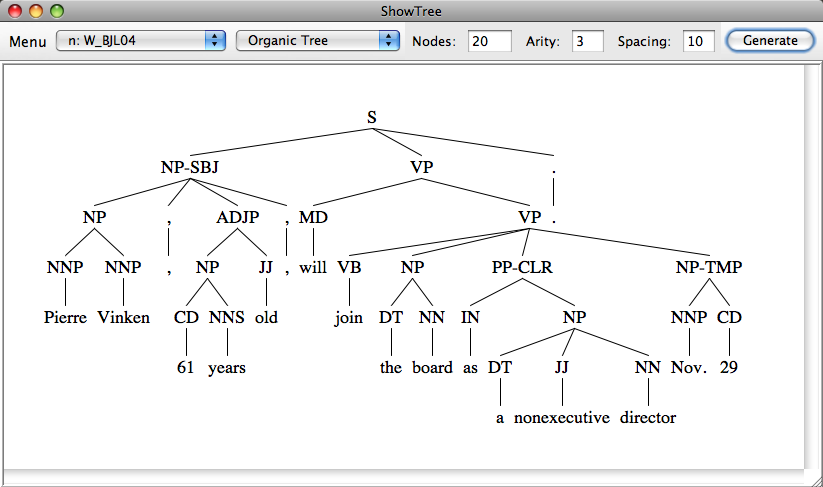The height and width of the screenshot is (487, 823).
Task: Zoom the ShowTree window
Action: [57, 10]
